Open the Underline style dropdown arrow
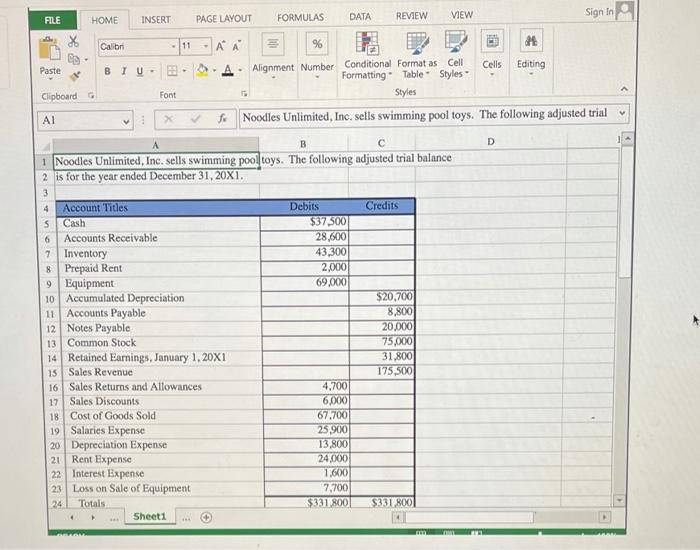 [x=152, y=71]
